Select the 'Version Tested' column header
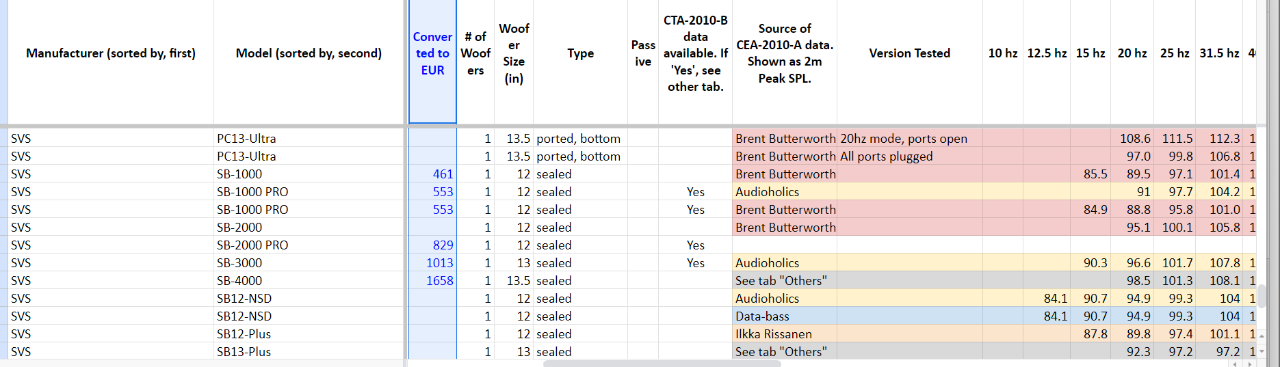The height and width of the screenshot is (367, 1280). tap(910, 53)
